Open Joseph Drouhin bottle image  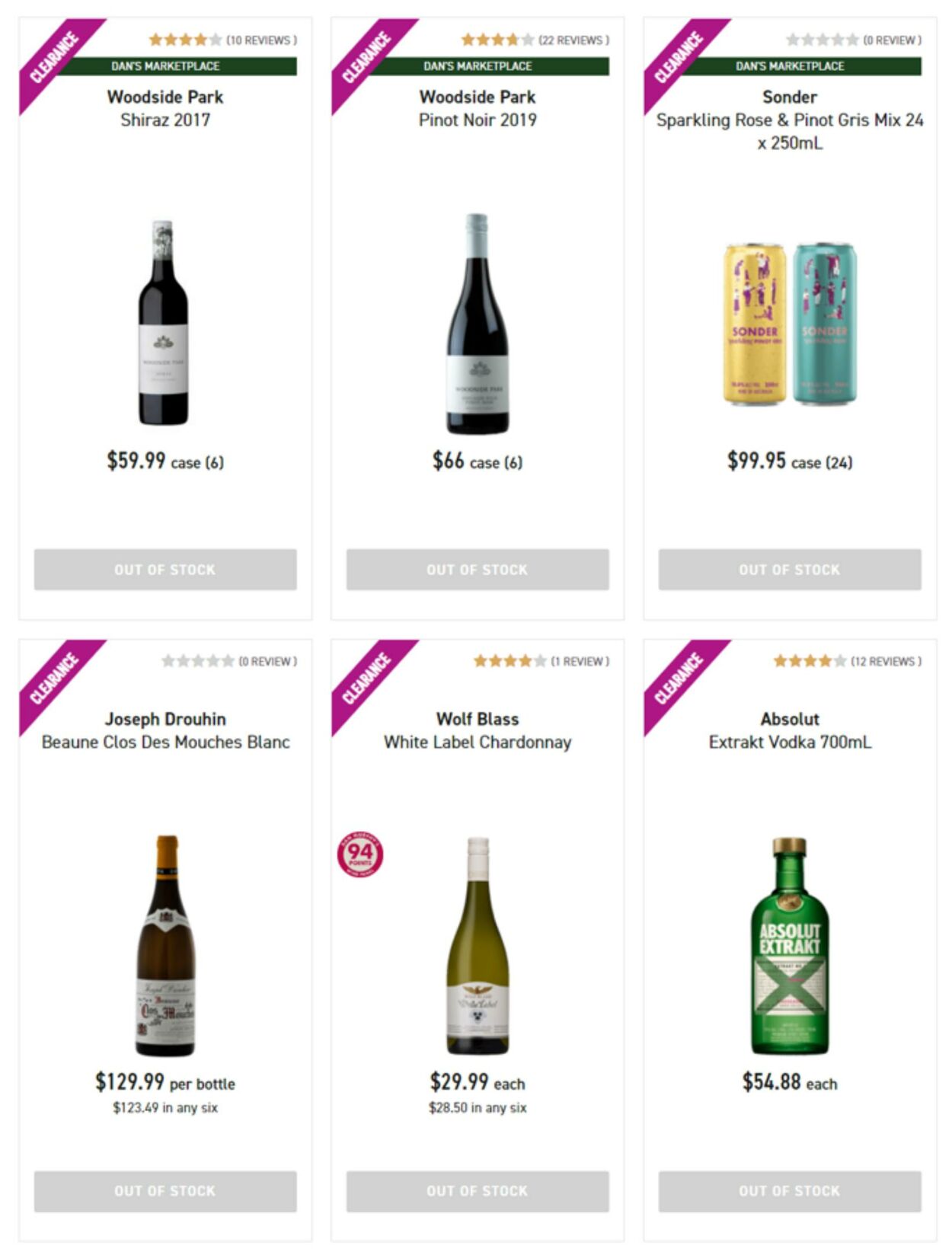[165, 945]
